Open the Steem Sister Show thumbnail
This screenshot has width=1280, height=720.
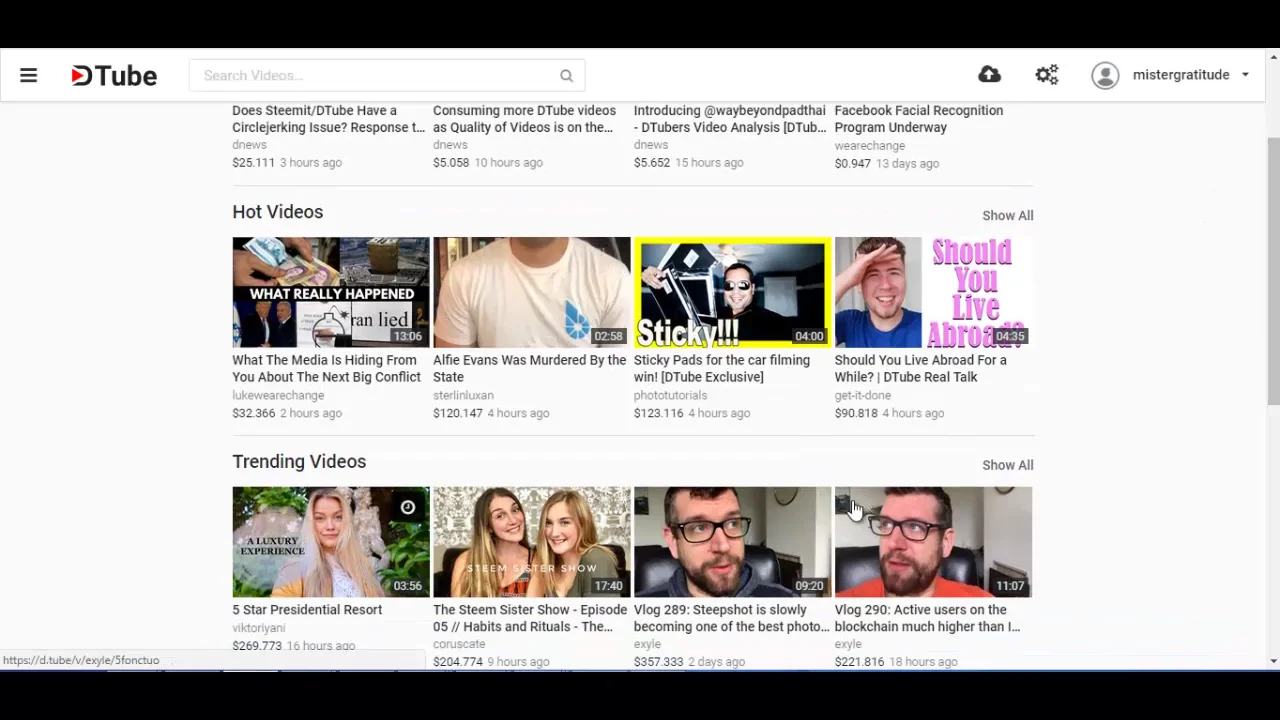point(531,542)
